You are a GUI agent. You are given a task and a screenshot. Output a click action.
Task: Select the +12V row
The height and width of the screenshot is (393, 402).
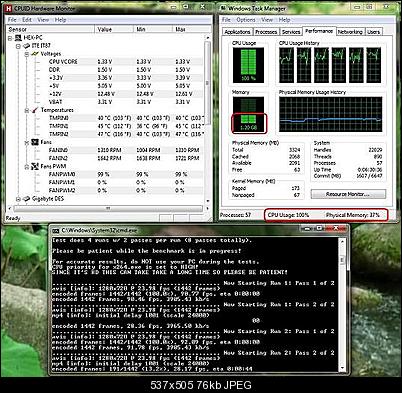pos(125,94)
